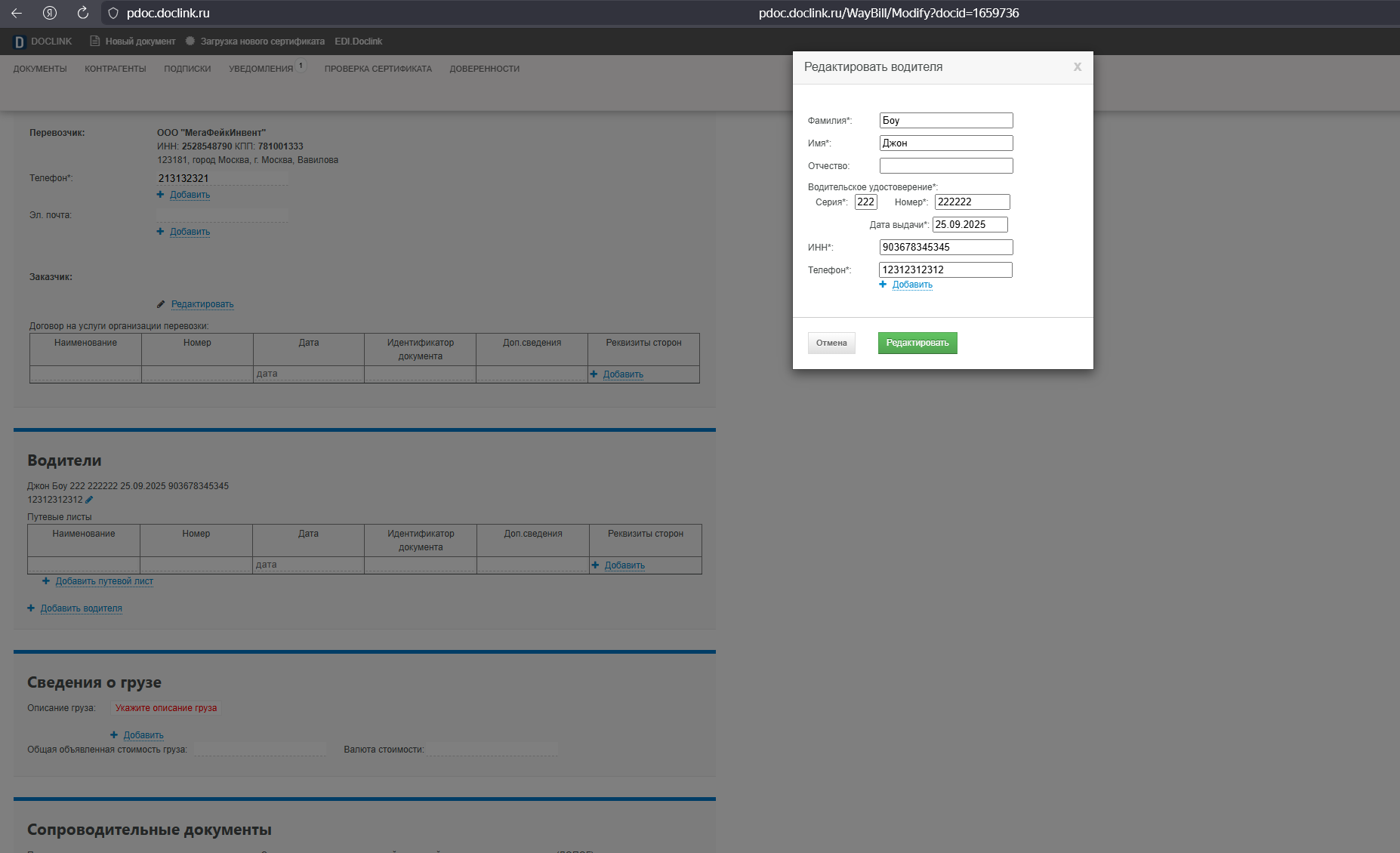
Task: Click driver text Джон Боу 222 222222
Action: tap(128, 486)
